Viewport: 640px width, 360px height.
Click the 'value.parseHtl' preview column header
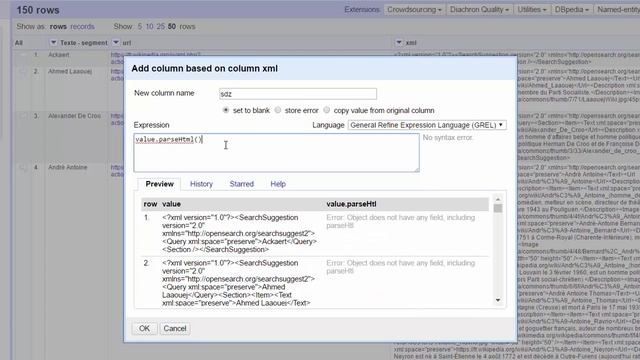tap(351, 204)
